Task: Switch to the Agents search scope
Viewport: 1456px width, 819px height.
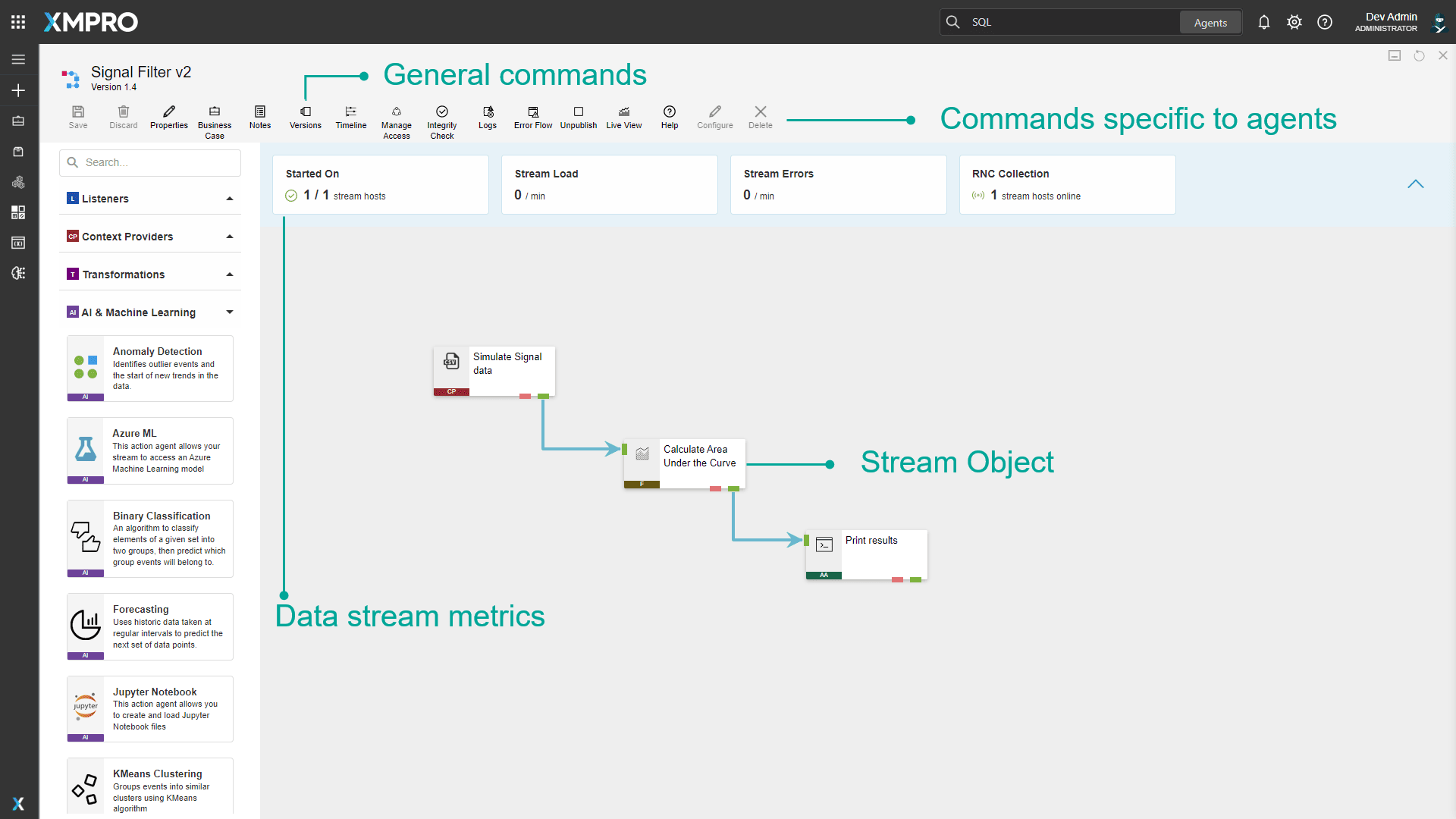Action: point(1210,22)
